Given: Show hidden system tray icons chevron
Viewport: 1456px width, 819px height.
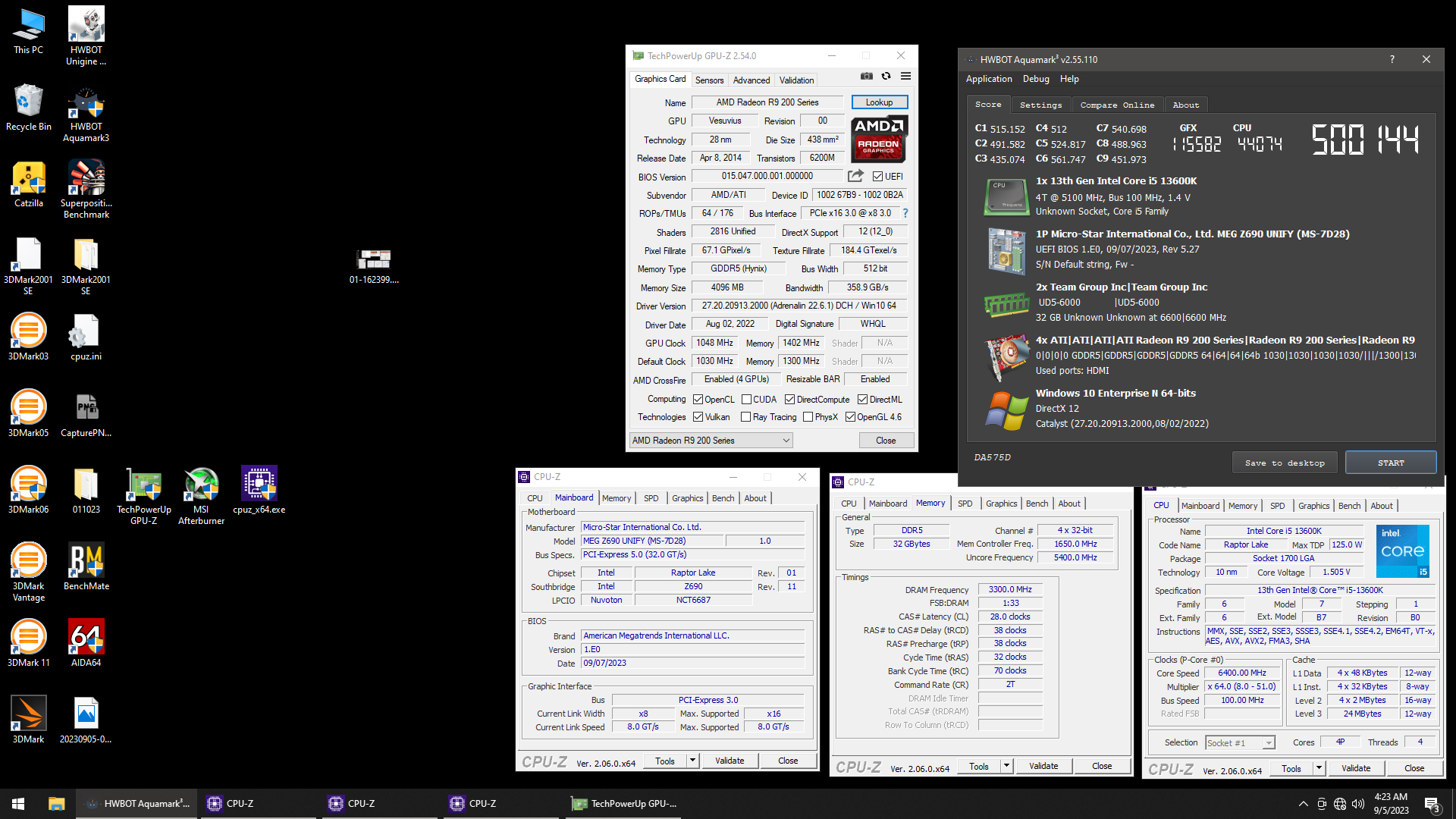Looking at the screenshot, I should (1303, 804).
